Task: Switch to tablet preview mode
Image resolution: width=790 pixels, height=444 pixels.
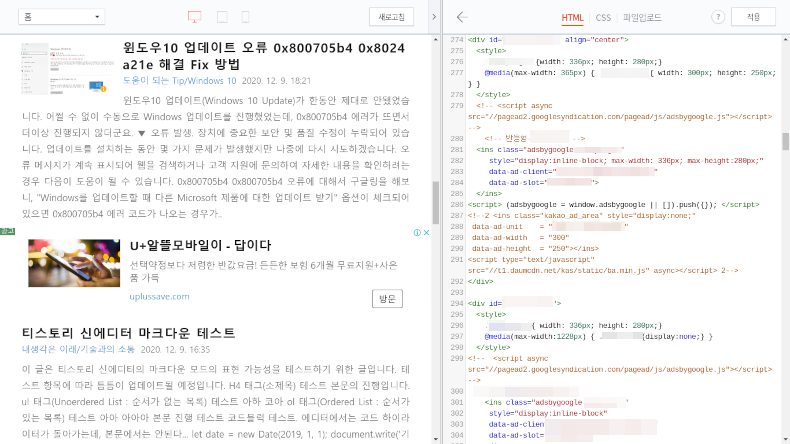Action: [x=222, y=17]
